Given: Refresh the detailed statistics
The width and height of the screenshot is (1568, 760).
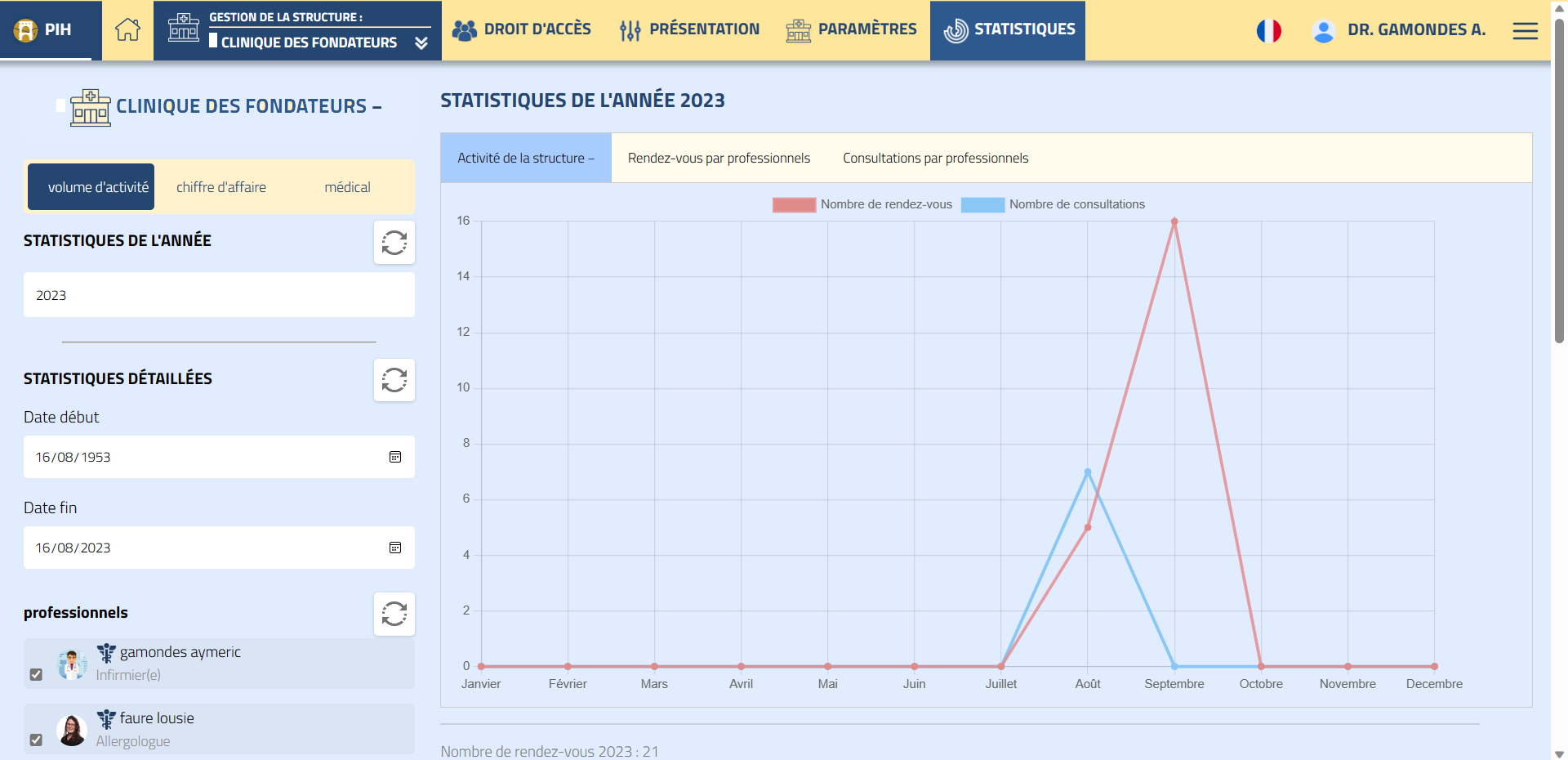Looking at the screenshot, I should pos(394,380).
